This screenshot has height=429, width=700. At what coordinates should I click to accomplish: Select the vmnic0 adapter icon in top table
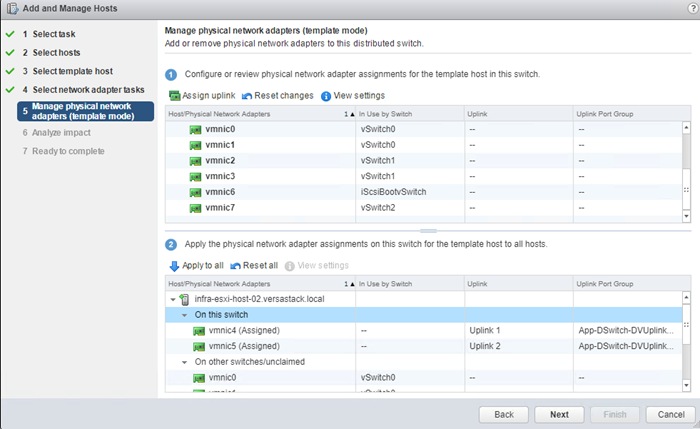coord(195,129)
